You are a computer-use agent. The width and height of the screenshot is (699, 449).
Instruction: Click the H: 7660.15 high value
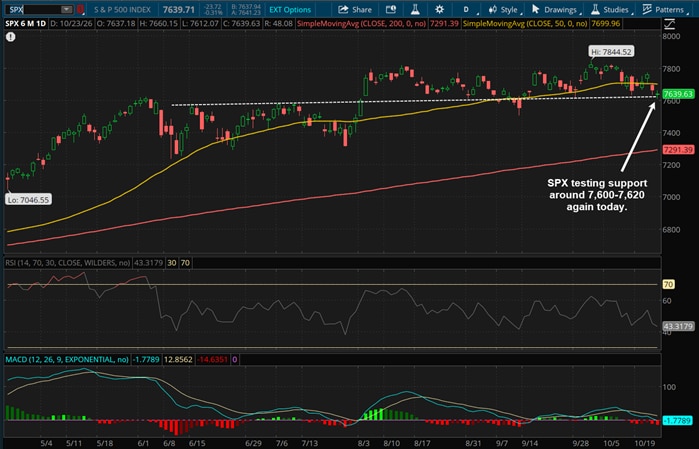pos(159,23)
